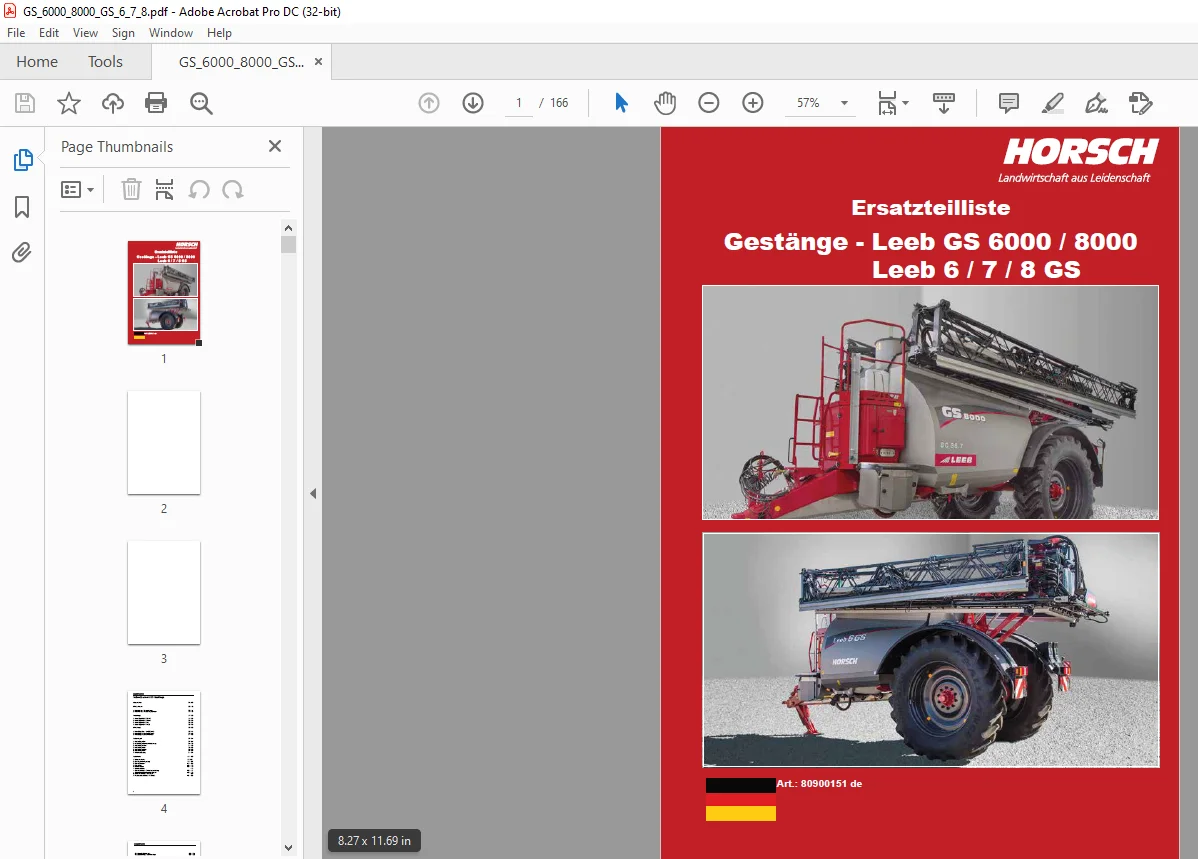The height and width of the screenshot is (859, 1198).
Task: Open thumbnail options dropdown menu
Action: (x=77, y=189)
